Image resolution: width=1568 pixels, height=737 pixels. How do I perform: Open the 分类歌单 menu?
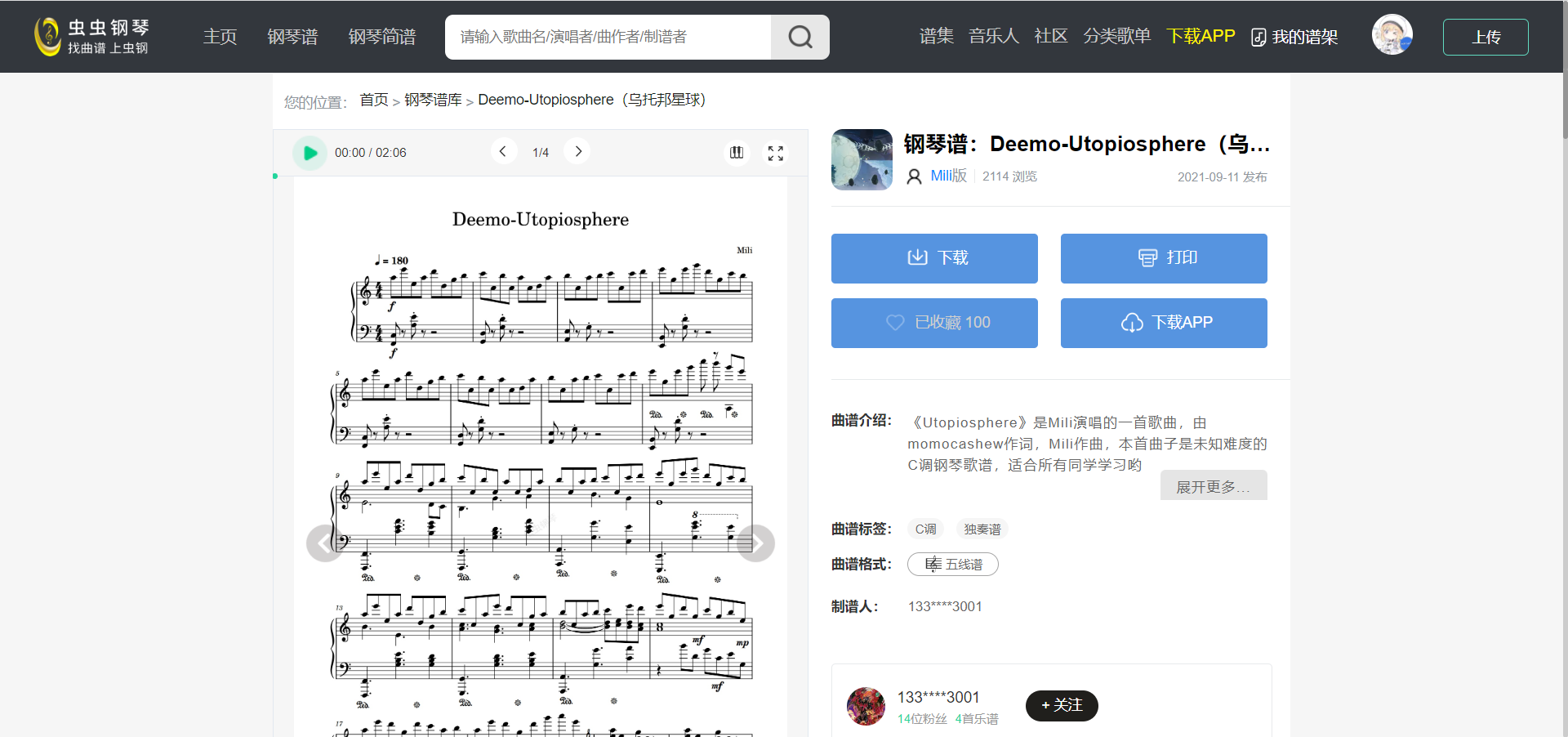[x=1116, y=36]
